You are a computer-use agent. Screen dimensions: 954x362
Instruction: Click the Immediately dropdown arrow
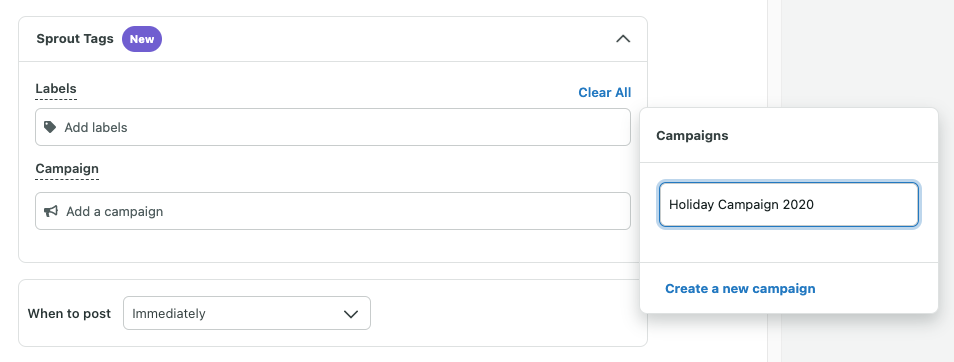coord(350,314)
